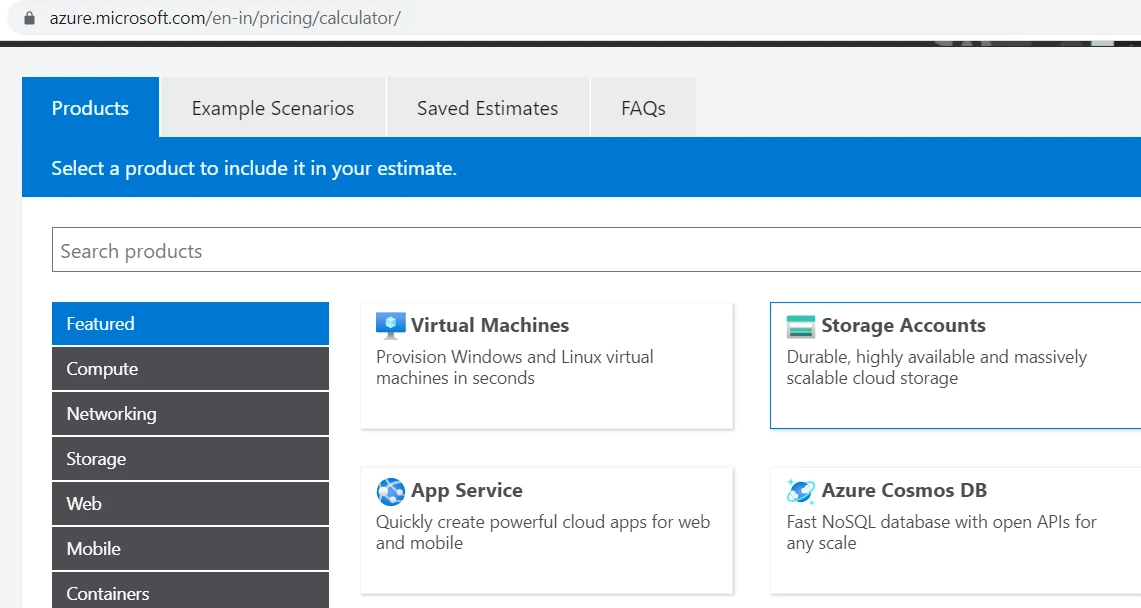Select the Compute category
The height and width of the screenshot is (608, 1141).
pos(190,368)
